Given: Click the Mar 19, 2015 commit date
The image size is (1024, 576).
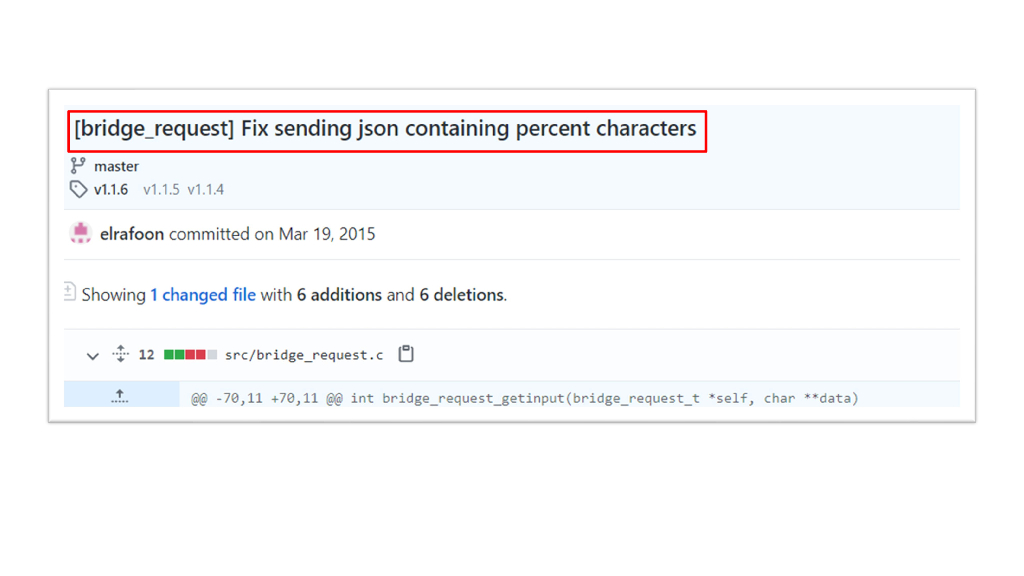Looking at the screenshot, I should click(327, 234).
